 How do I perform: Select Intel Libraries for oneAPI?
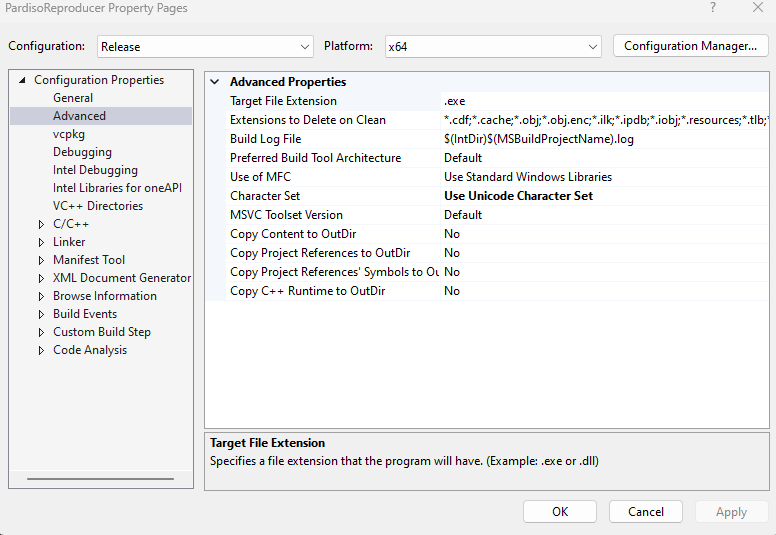117,188
